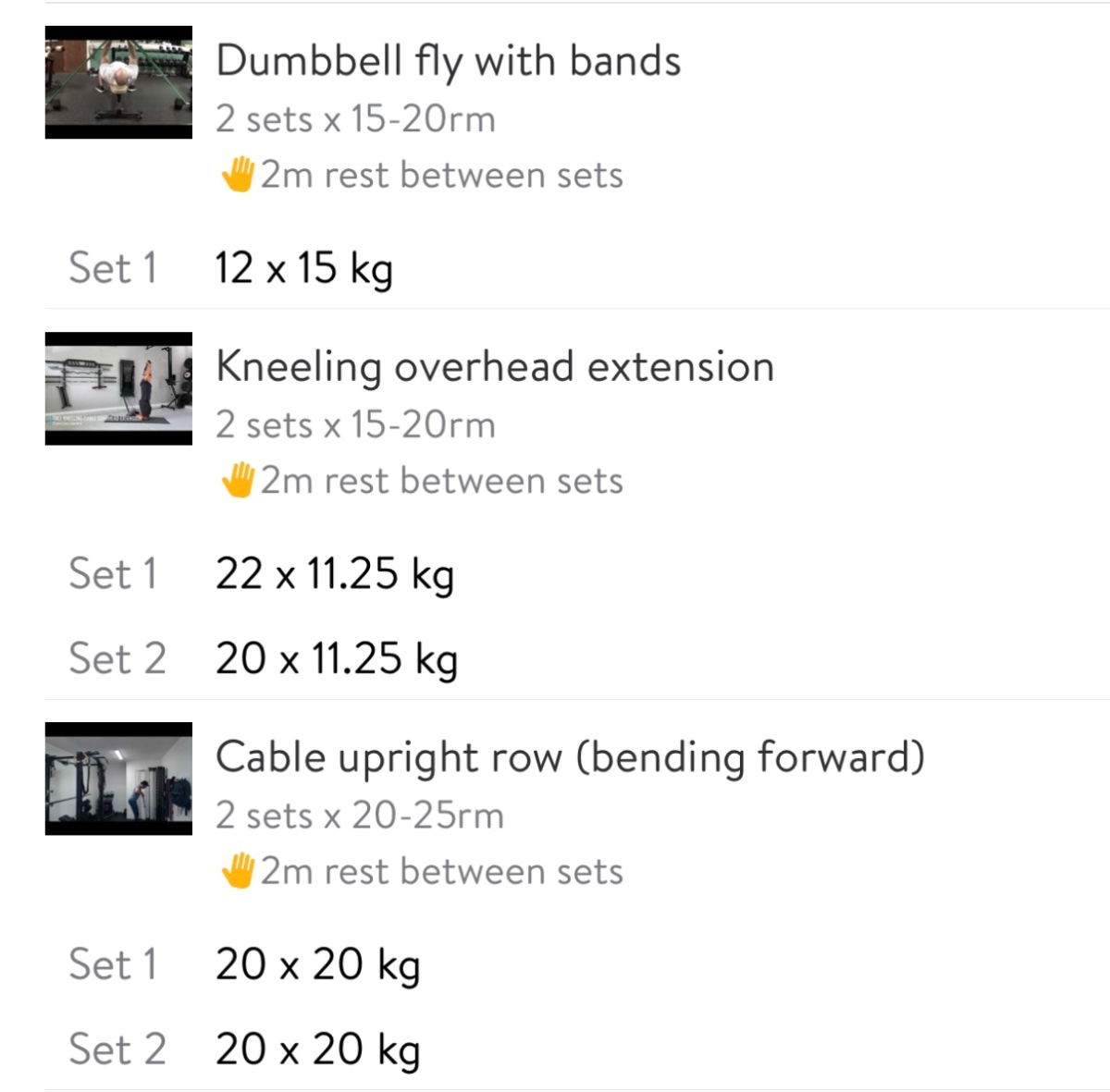This screenshot has width=1110, height=1092.
Task: Select Cable upright row Set 2 20 x 20 kg
Action: [x=317, y=1049]
